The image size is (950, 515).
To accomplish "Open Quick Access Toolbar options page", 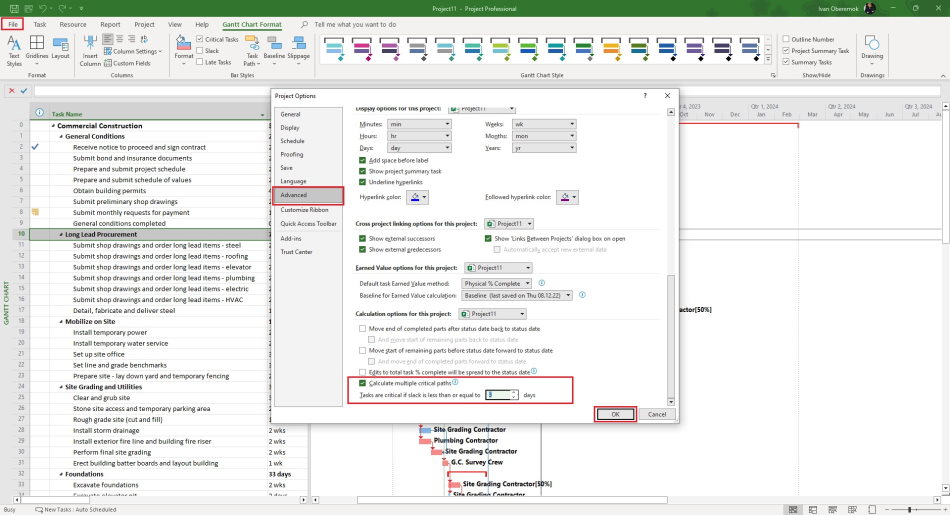I will click(x=308, y=224).
